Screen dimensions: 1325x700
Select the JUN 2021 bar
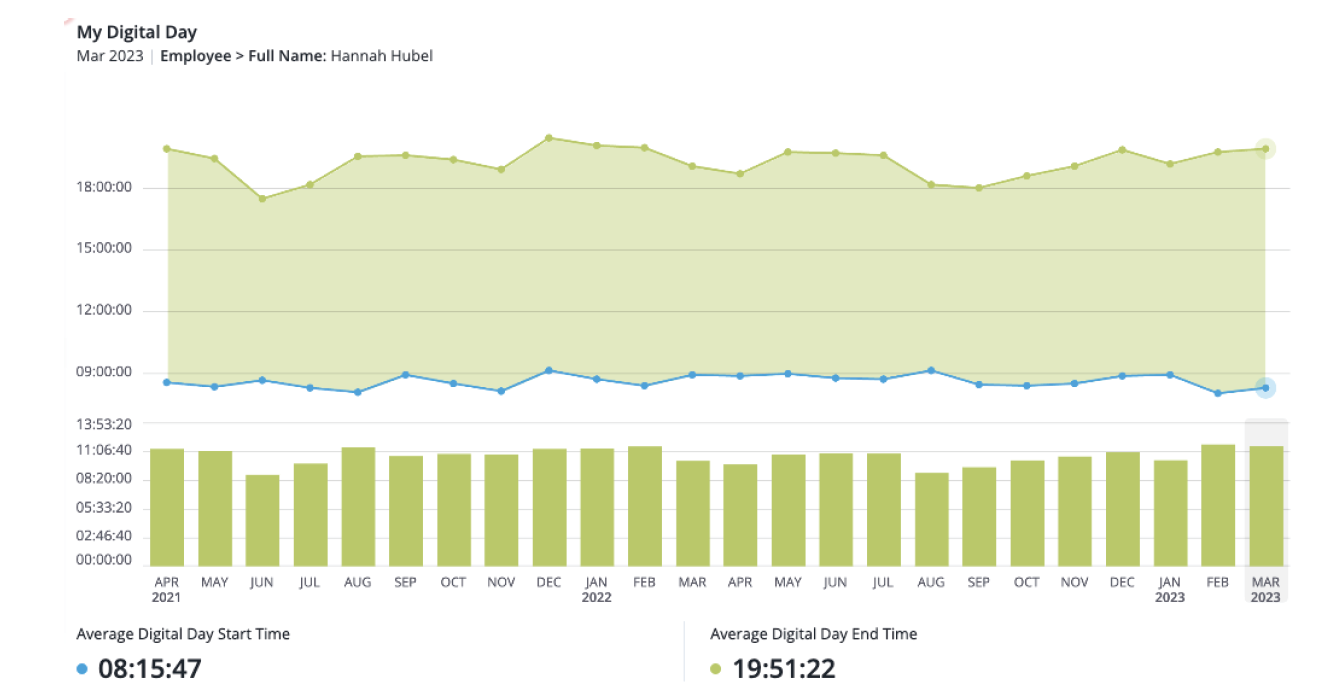click(262, 520)
